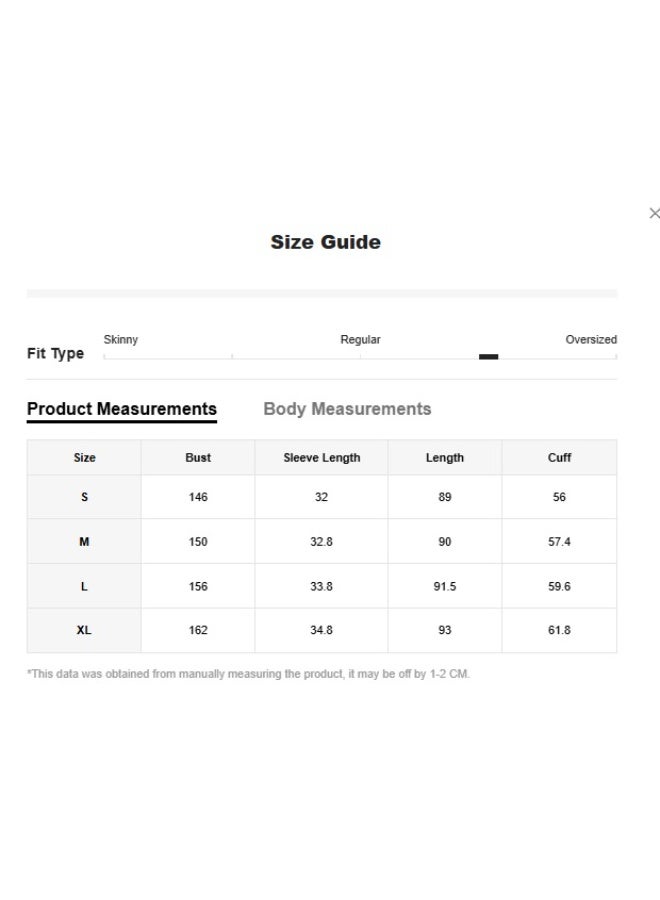660x900 pixels.
Task: Select the S size row label
Action: 84,497
